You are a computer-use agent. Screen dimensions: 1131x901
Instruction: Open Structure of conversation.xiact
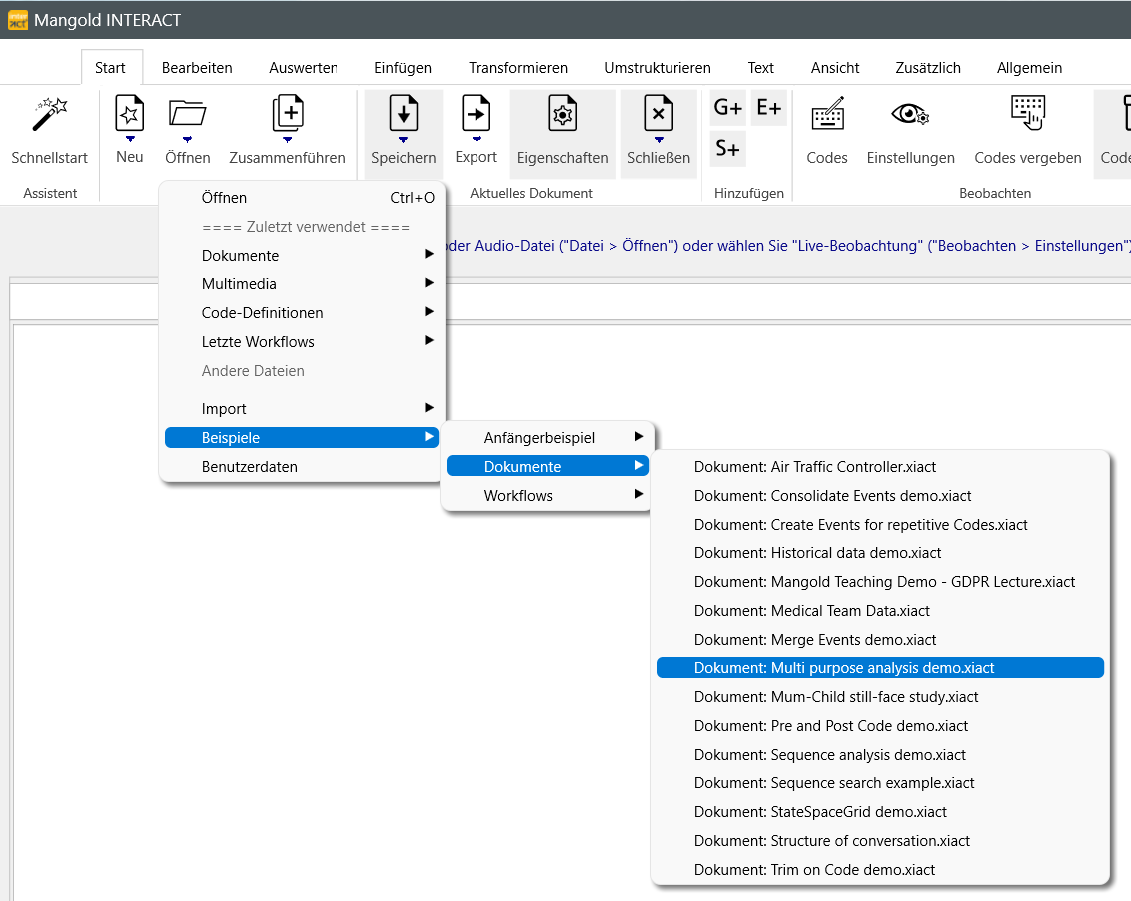(x=880, y=840)
